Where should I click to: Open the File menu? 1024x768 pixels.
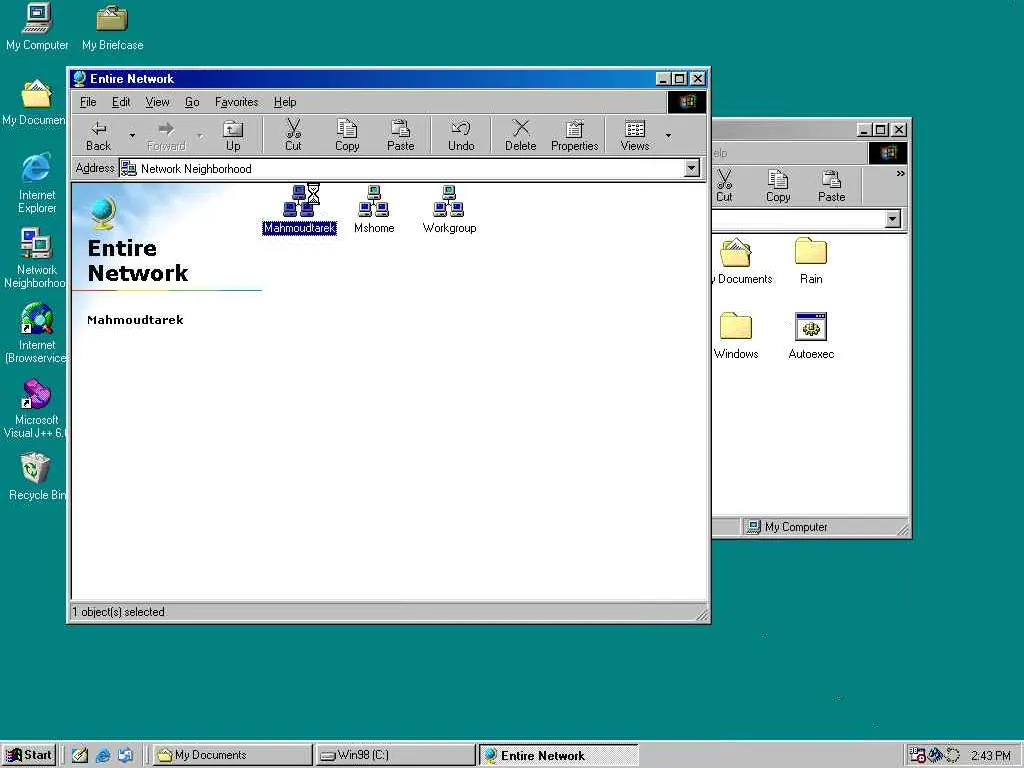[88, 102]
